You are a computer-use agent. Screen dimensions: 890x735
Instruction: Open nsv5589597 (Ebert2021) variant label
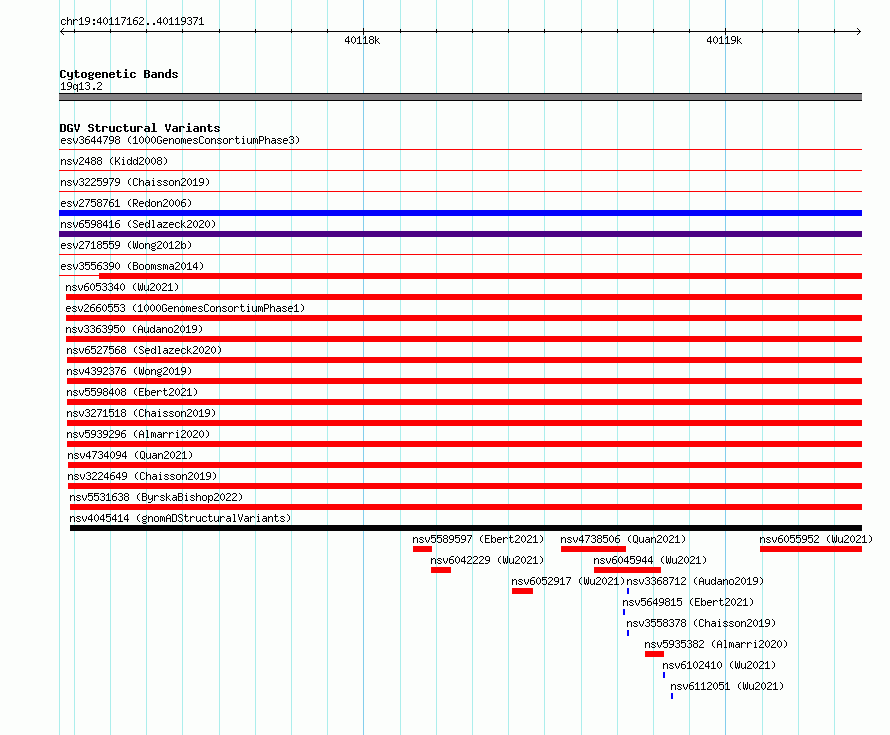pos(478,539)
